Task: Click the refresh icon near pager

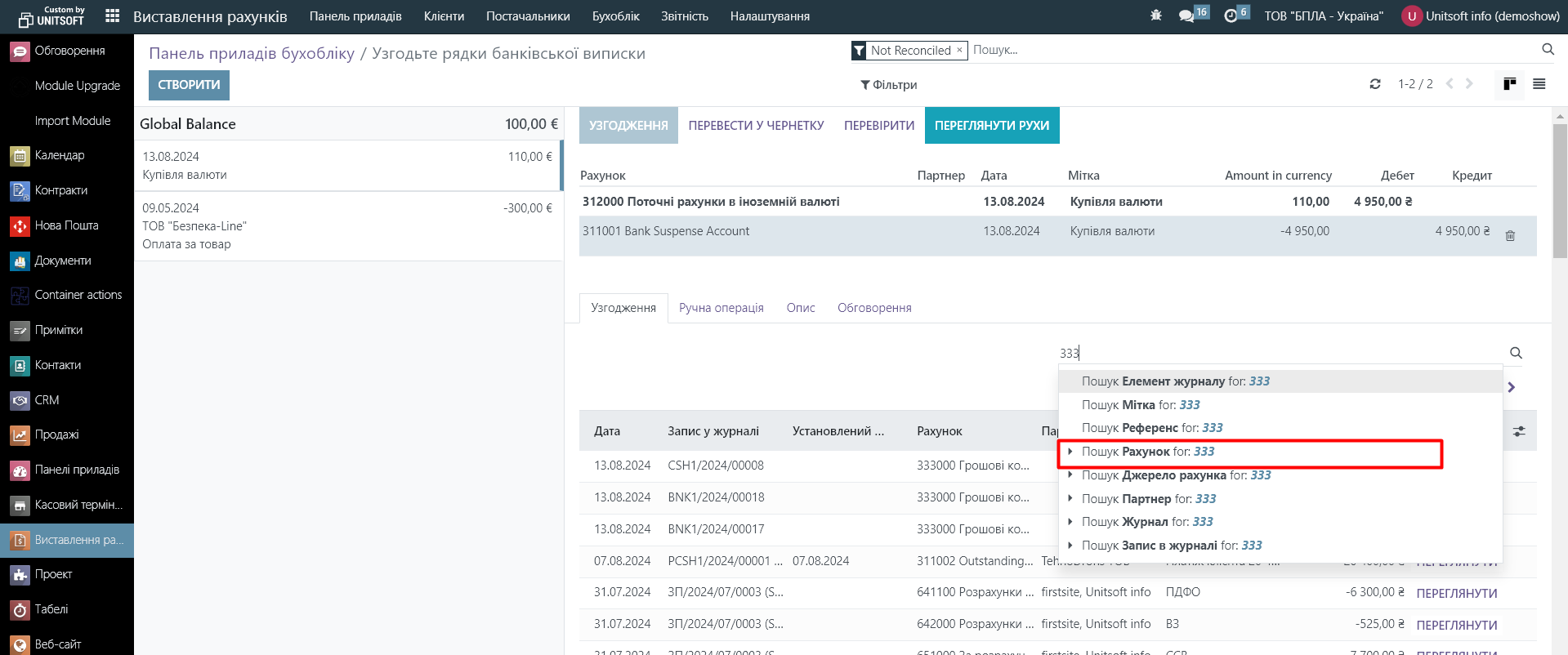Action: click(x=1375, y=84)
